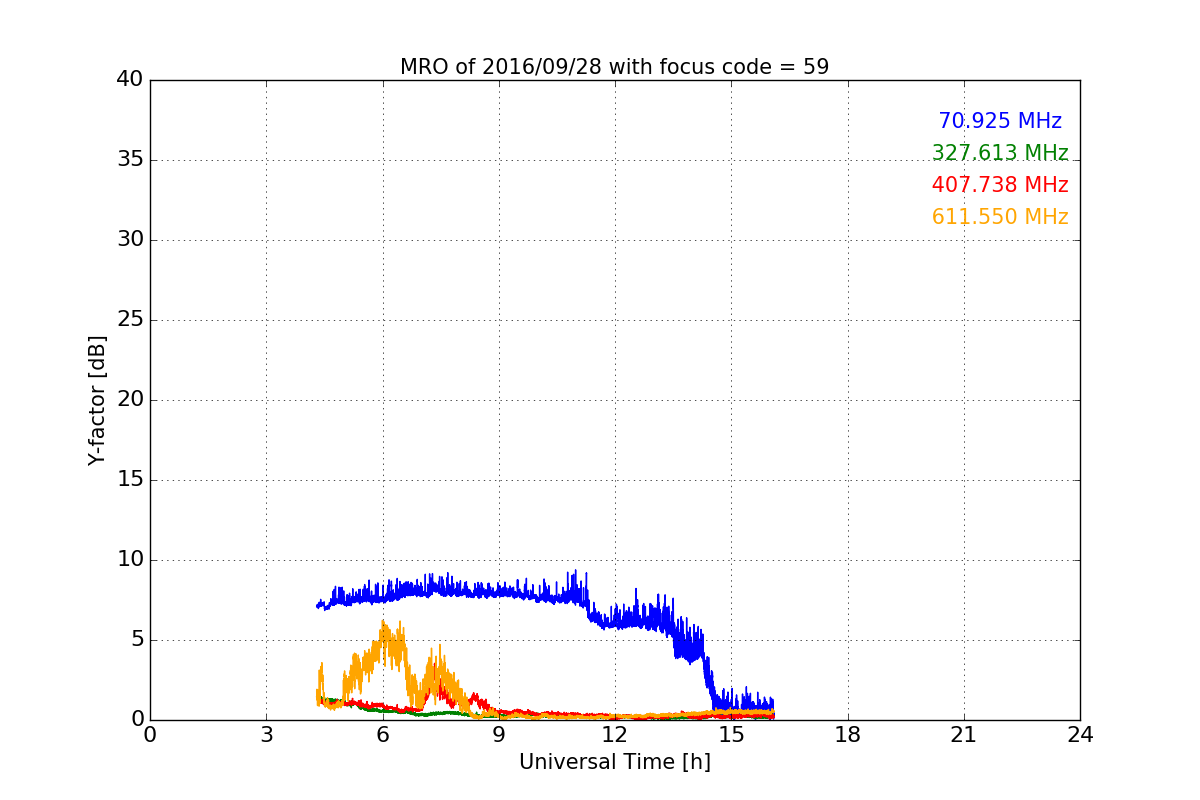Click the y-axis tick label 25
This screenshot has height=800, width=1200.
[x=130, y=320]
